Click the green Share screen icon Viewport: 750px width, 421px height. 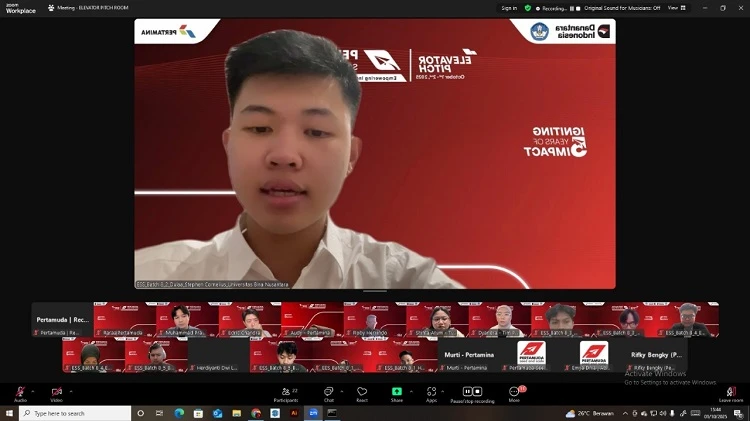point(397,391)
